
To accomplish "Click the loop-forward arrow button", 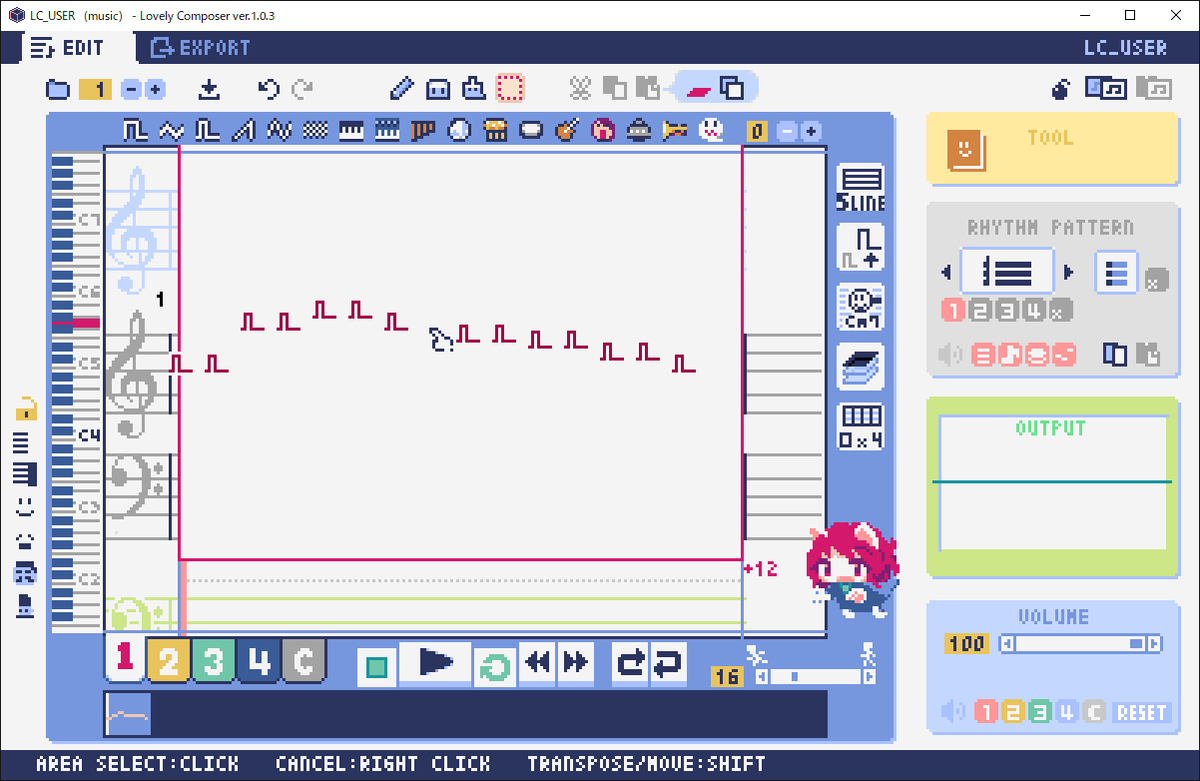I will [x=629, y=663].
